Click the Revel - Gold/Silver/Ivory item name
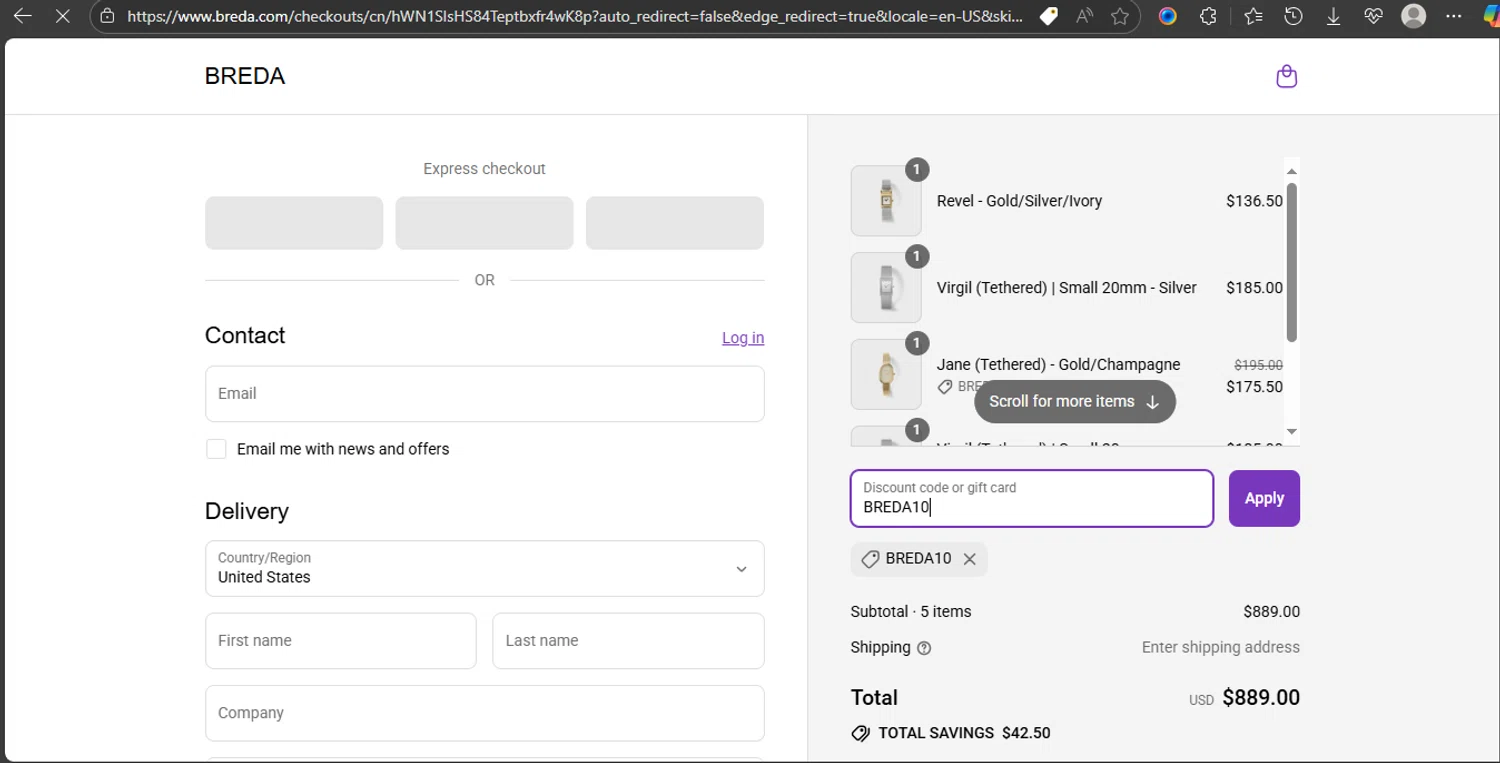Viewport: 1500px width, 763px height. coord(1019,201)
